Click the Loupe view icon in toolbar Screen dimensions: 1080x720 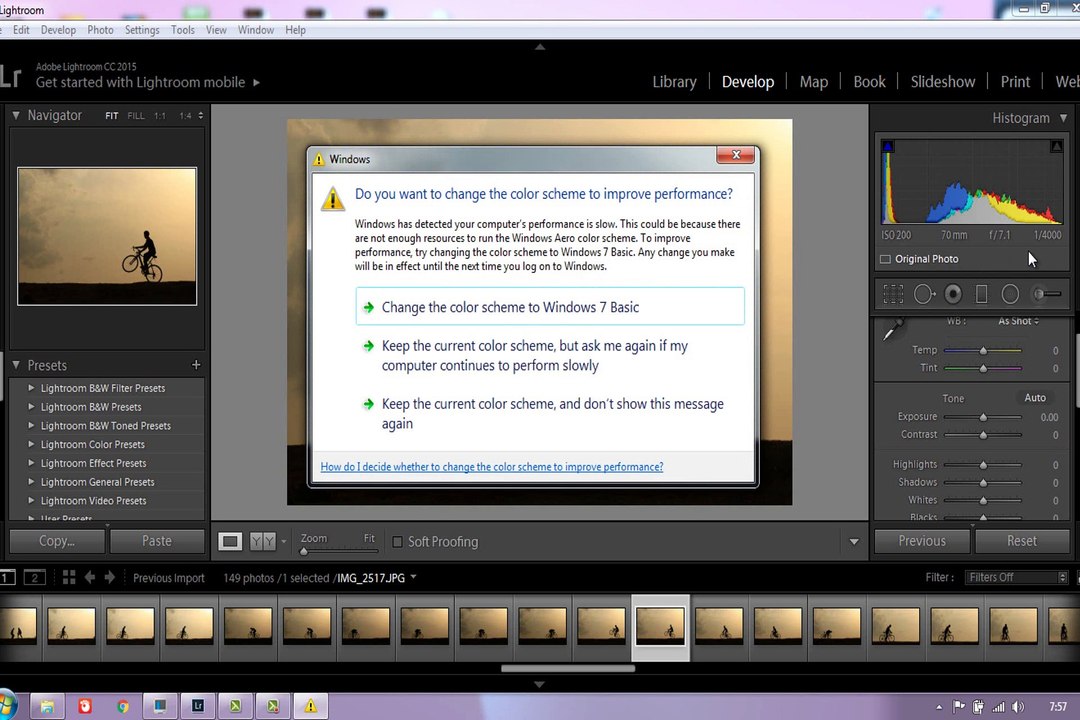(x=230, y=542)
